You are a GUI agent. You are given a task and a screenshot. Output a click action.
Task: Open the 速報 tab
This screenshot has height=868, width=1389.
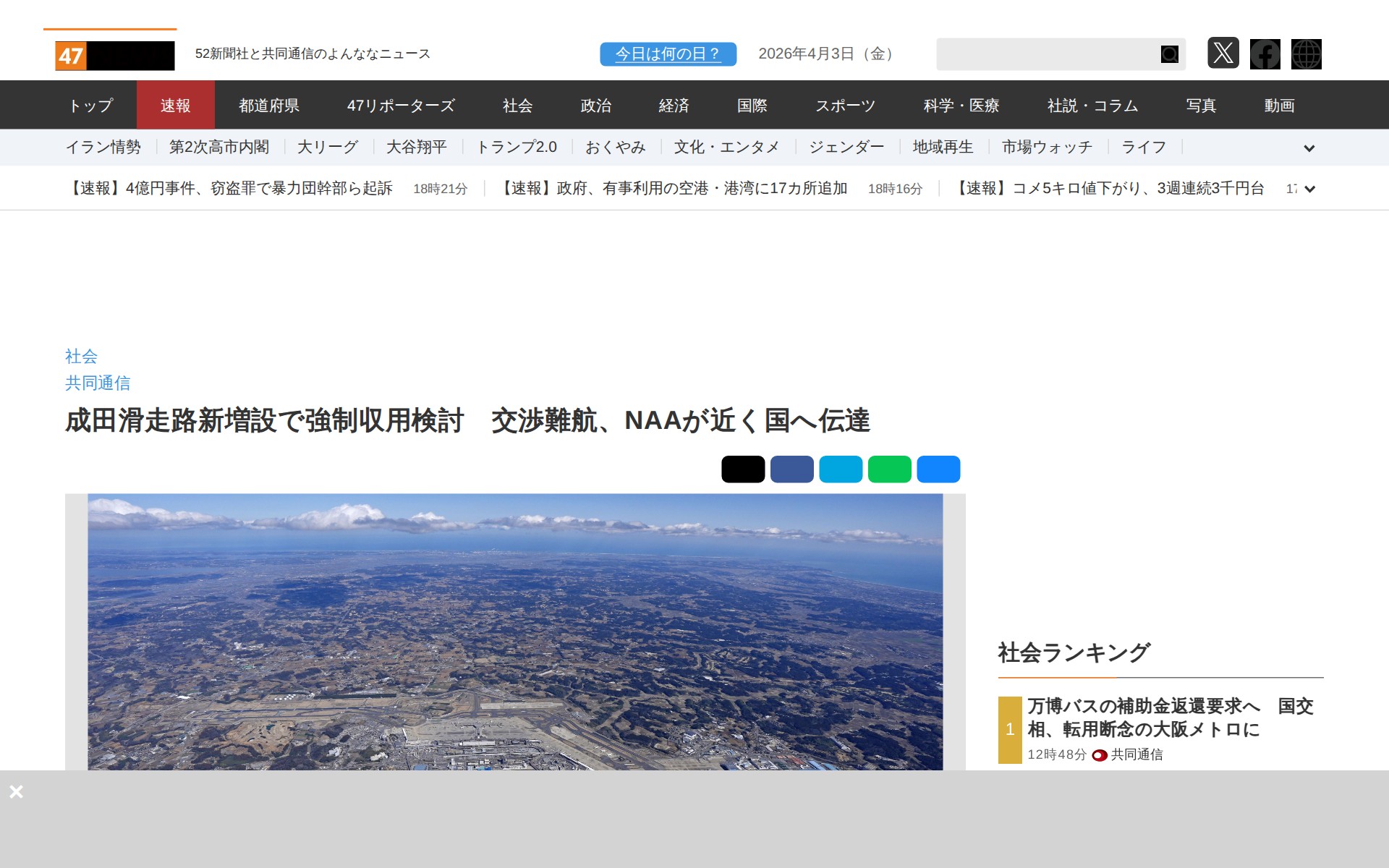point(175,106)
